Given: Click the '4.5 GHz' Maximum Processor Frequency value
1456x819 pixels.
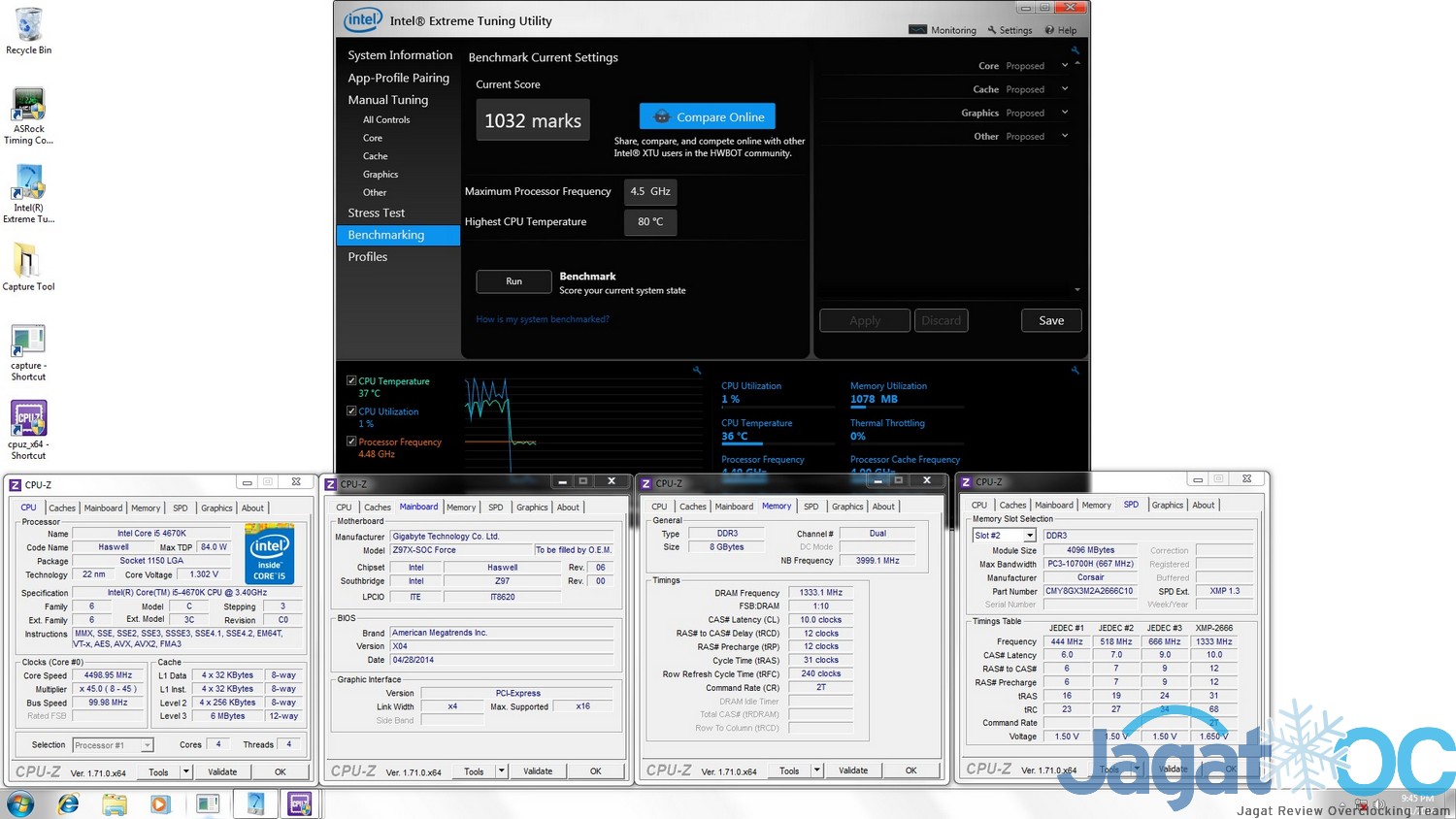Looking at the screenshot, I should pos(650,192).
